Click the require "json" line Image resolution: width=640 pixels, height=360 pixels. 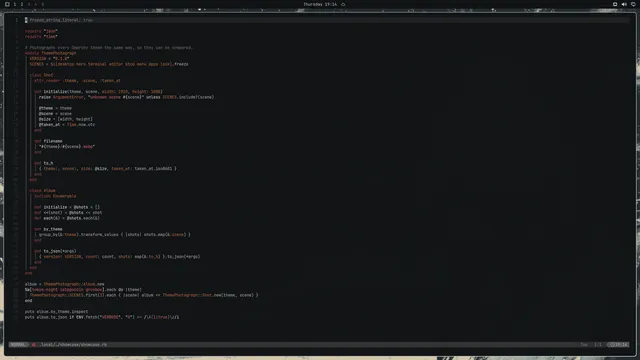coord(41,31)
